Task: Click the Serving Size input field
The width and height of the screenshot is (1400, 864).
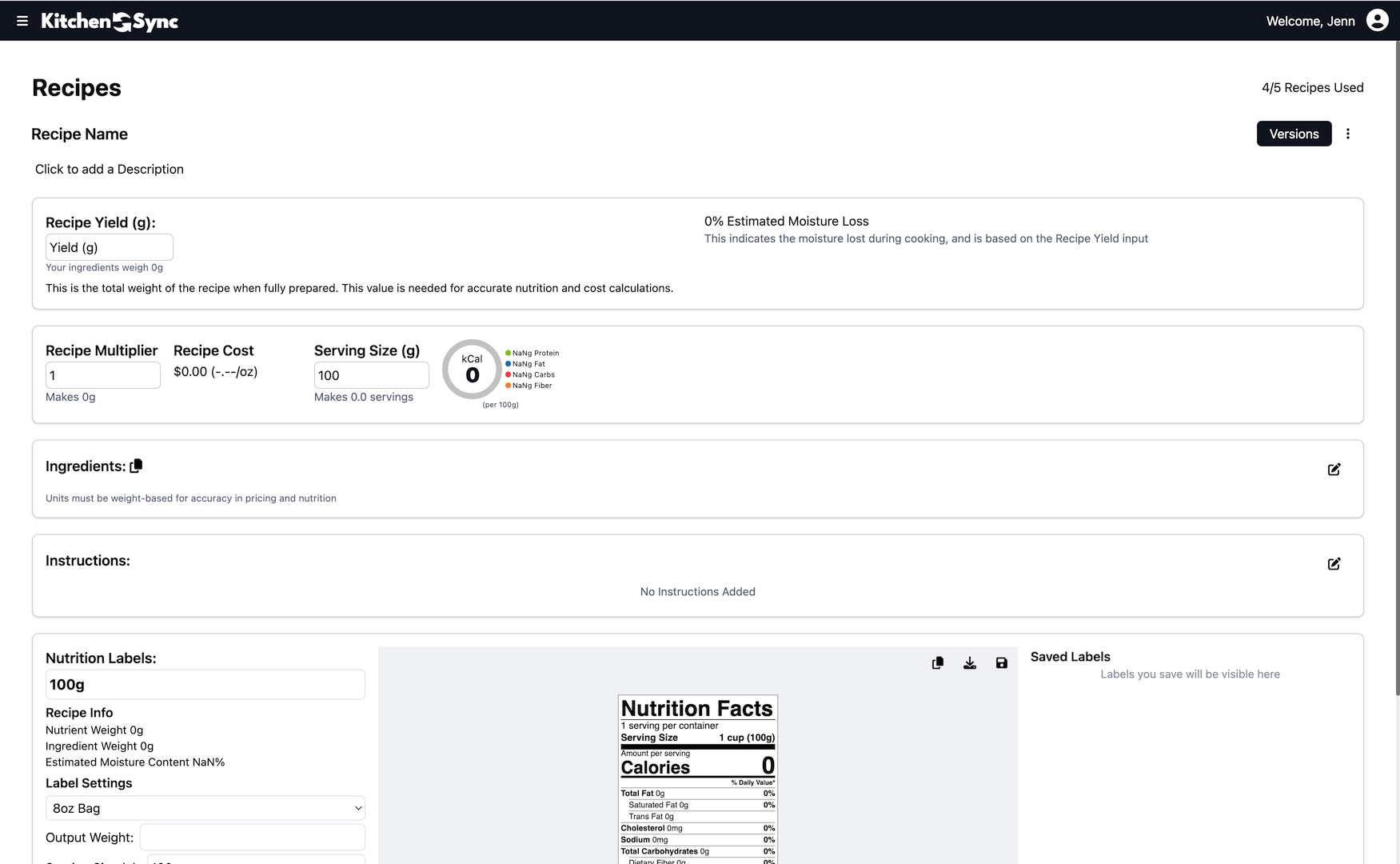Action: pyautogui.click(x=371, y=374)
